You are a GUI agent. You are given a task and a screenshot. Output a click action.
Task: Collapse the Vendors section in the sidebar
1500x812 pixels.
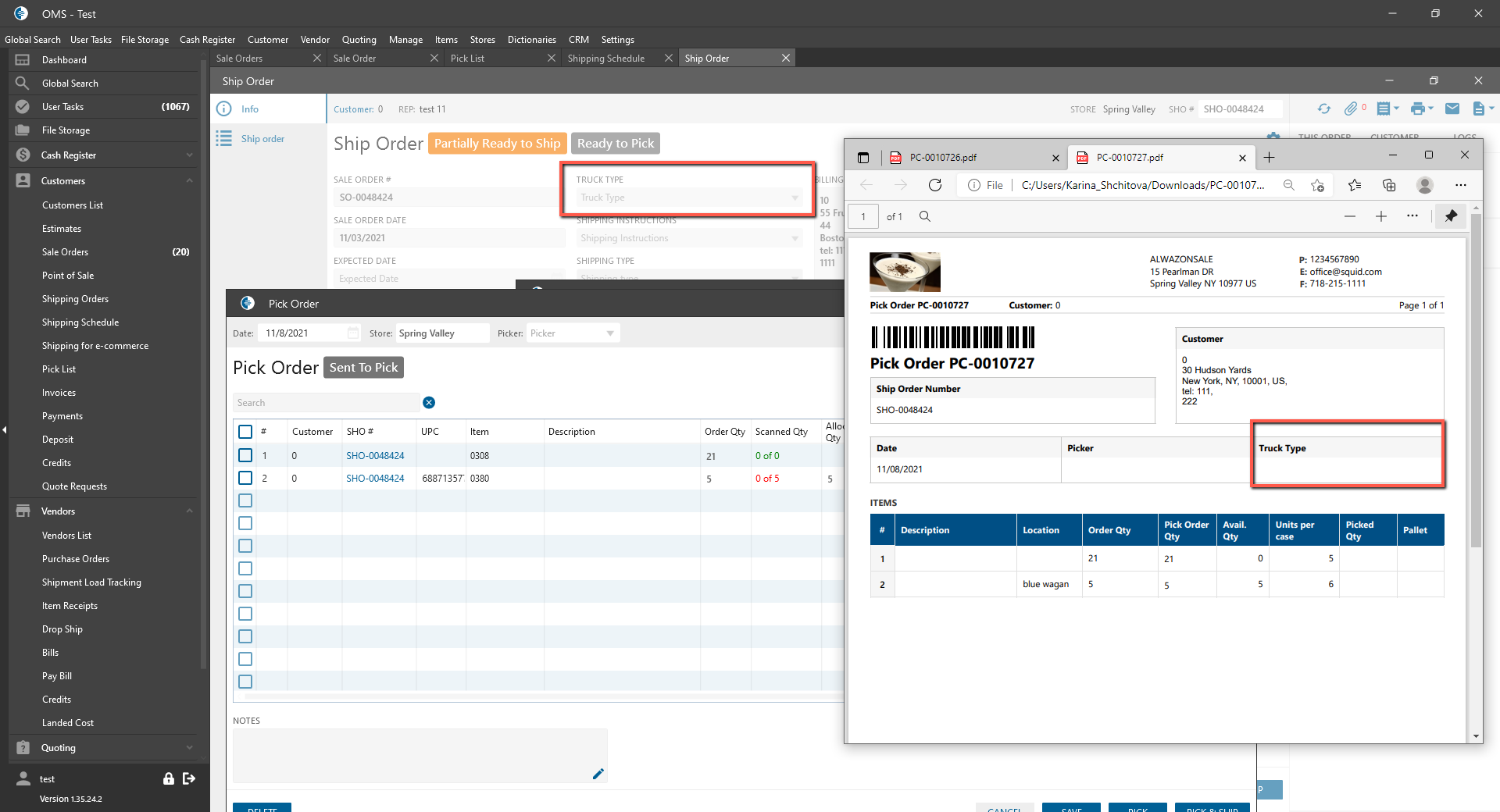coord(189,511)
